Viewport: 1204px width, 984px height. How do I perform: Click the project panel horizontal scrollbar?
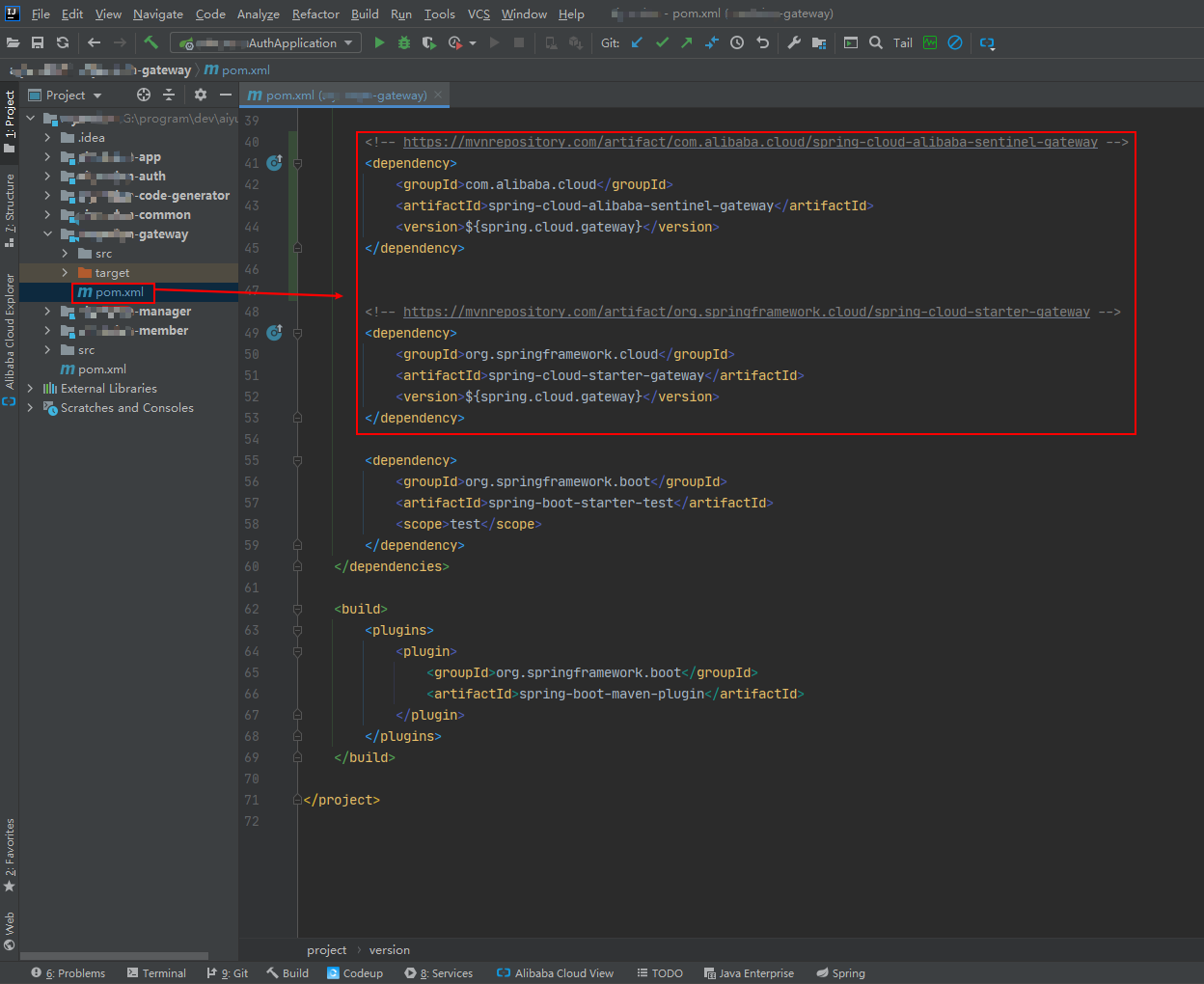pos(114,956)
